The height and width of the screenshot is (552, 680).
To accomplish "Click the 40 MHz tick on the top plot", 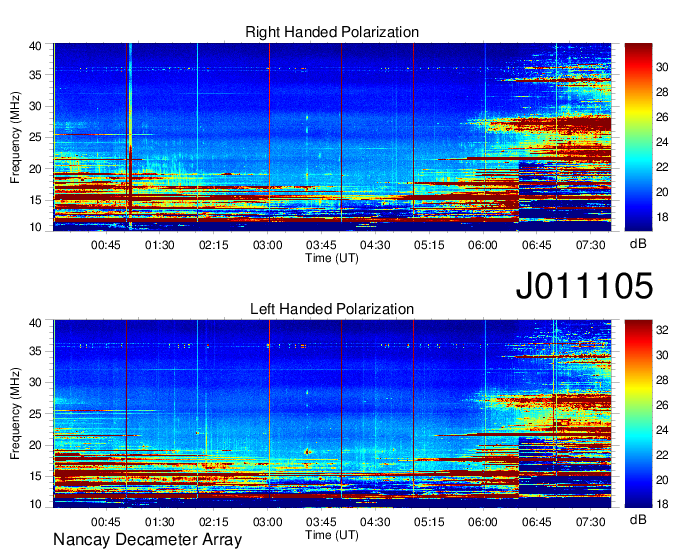I will [x=35, y=46].
